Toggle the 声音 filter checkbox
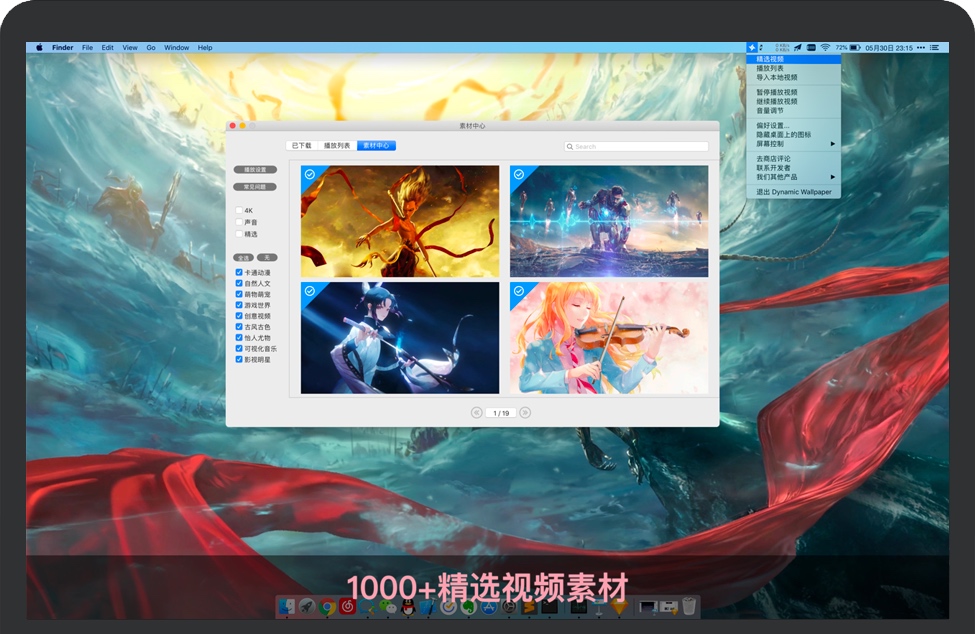This screenshot has width=975, height=634. (239, 222)
